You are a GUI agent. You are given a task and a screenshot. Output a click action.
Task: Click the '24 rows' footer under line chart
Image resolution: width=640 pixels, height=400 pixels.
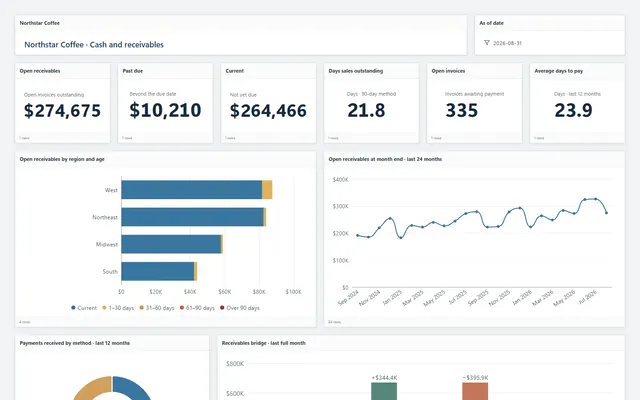[x=334, y=322]
